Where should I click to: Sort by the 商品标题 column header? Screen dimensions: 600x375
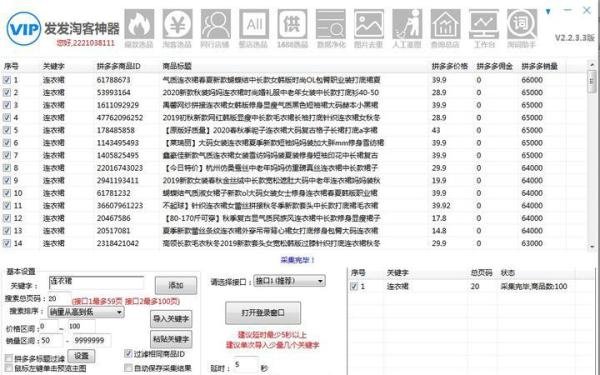tap(177, 66)
